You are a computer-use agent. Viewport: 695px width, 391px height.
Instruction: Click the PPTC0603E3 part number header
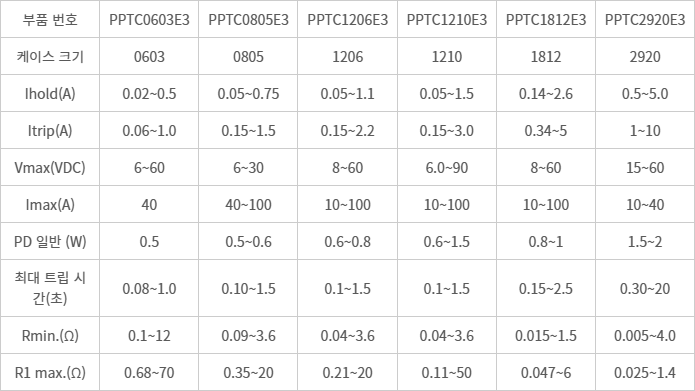point(149,20)
